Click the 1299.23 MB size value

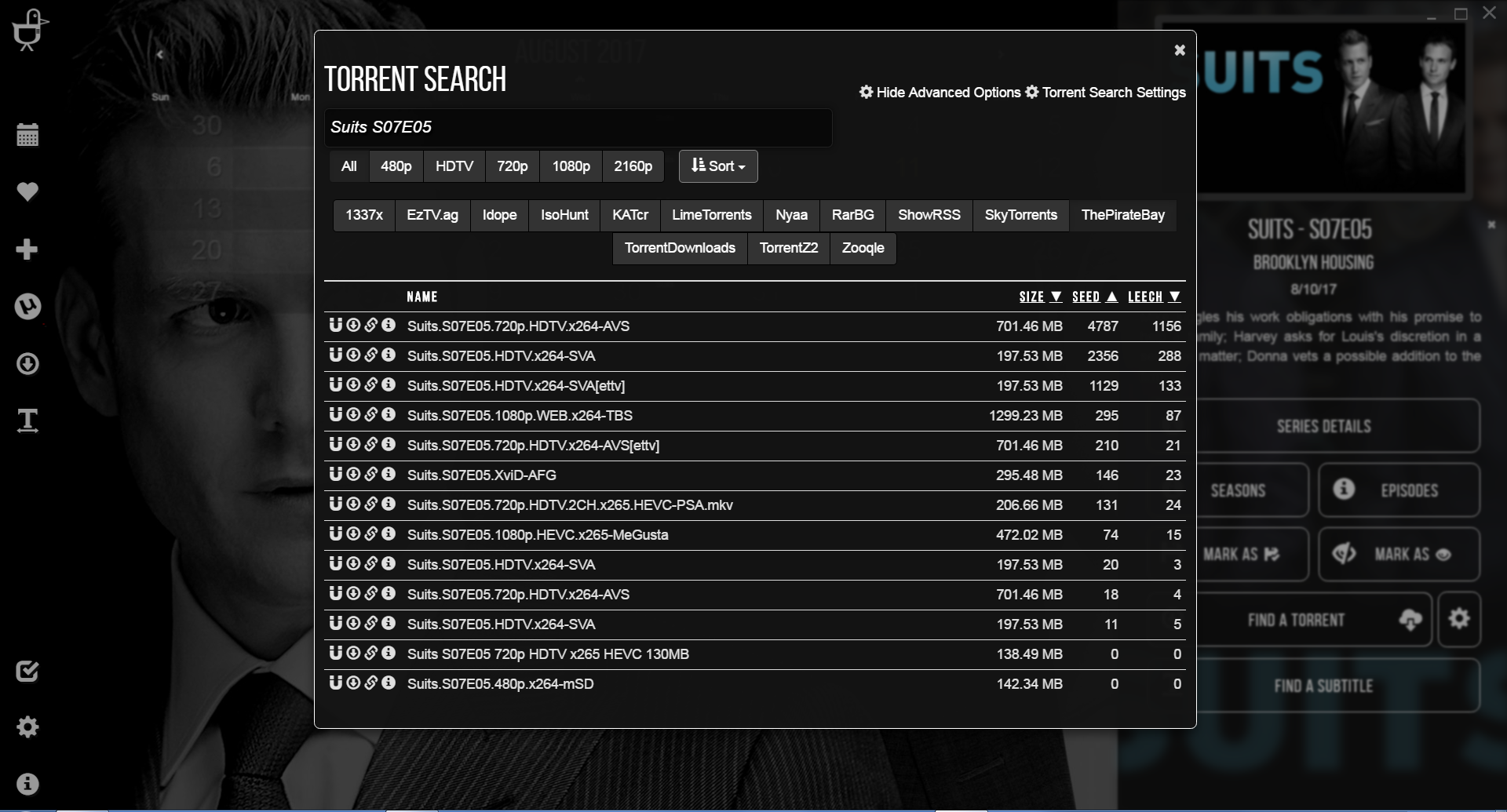1026,416
